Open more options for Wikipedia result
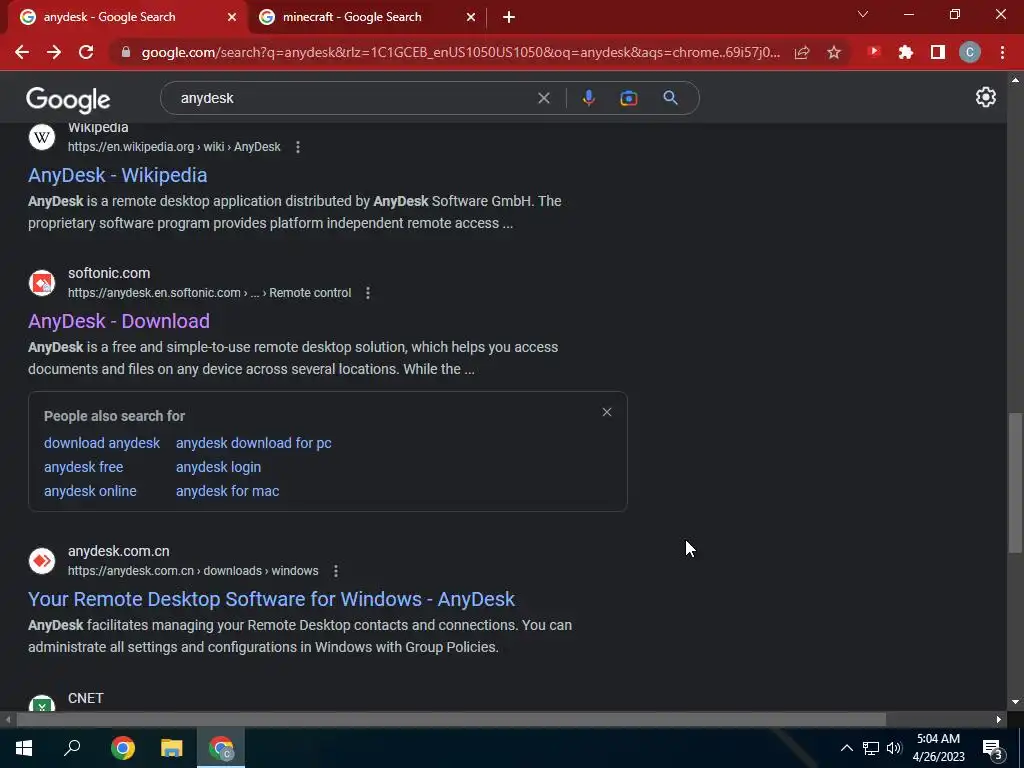 tap(298, 147)
